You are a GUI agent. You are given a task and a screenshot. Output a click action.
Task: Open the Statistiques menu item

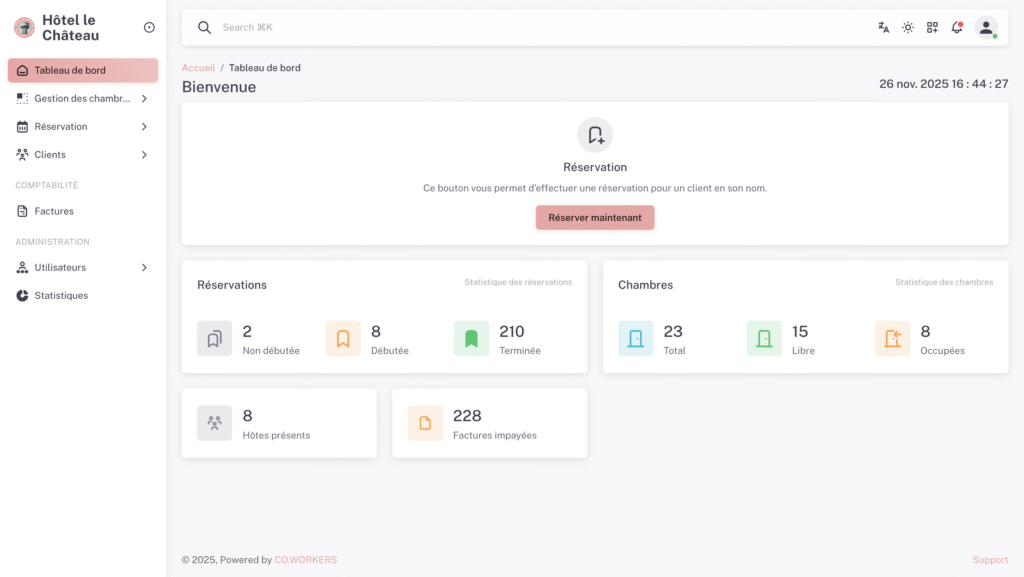coord(61,296)
